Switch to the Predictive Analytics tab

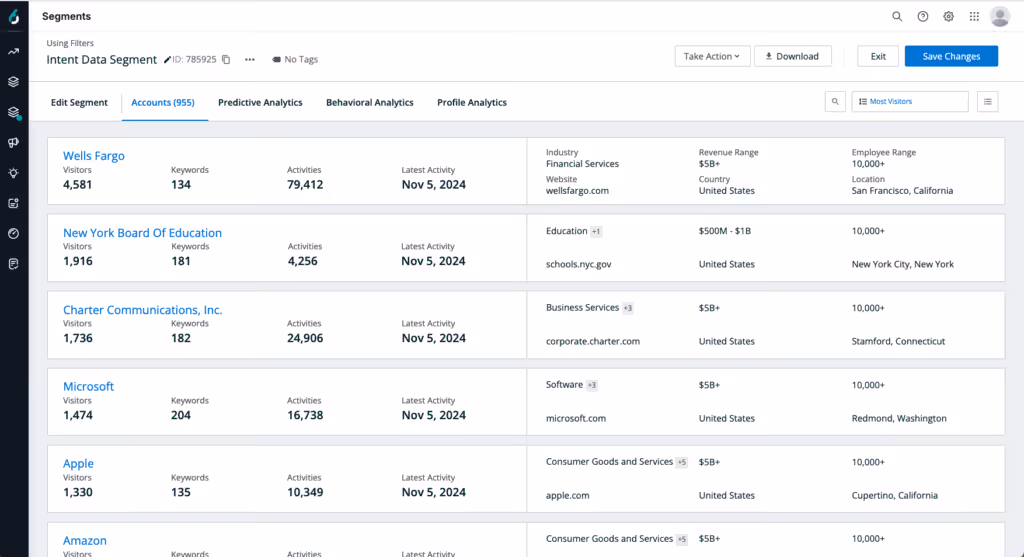point(260,103)
